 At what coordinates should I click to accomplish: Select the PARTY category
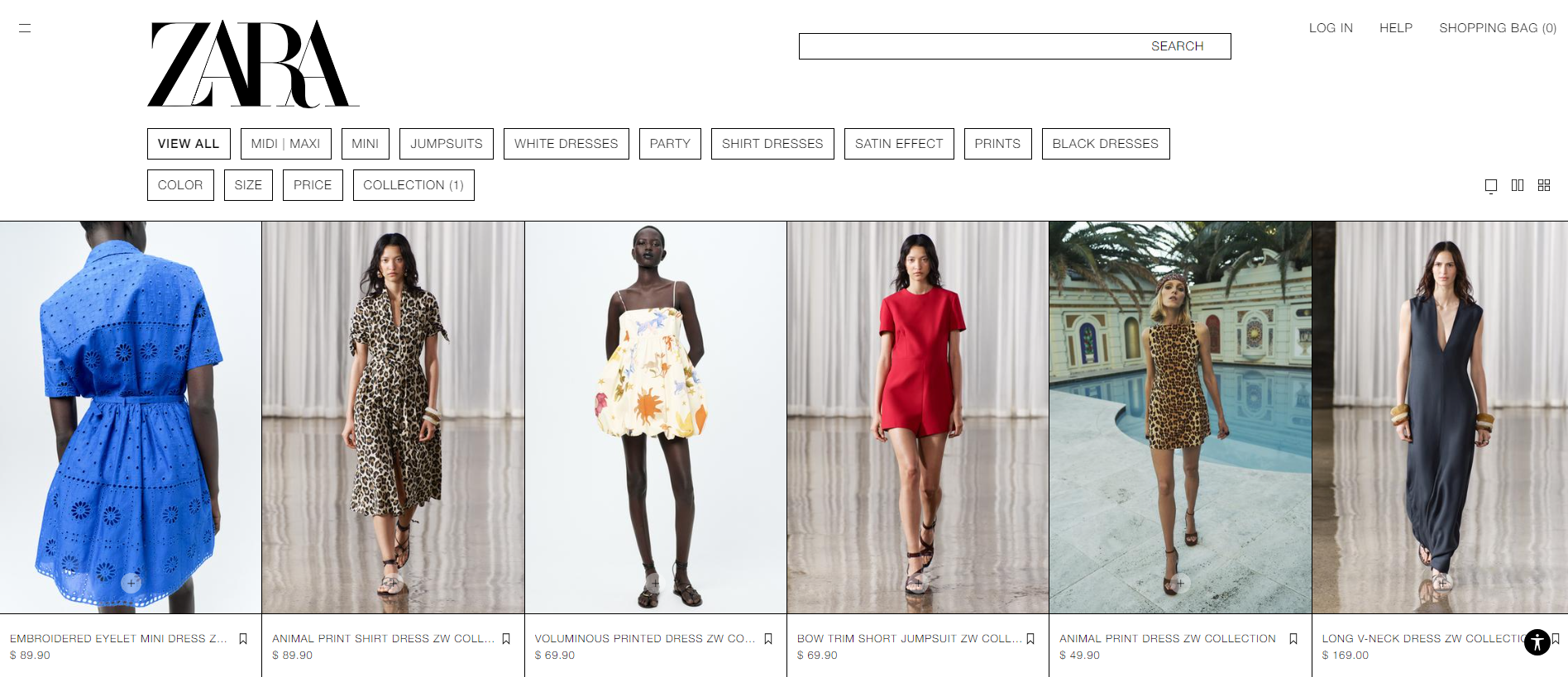(x=670, y=144)
